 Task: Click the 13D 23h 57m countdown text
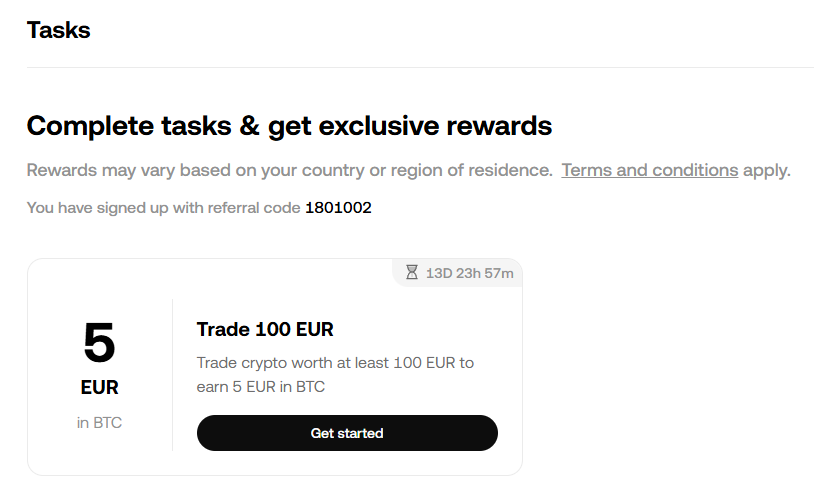[469, 273]
